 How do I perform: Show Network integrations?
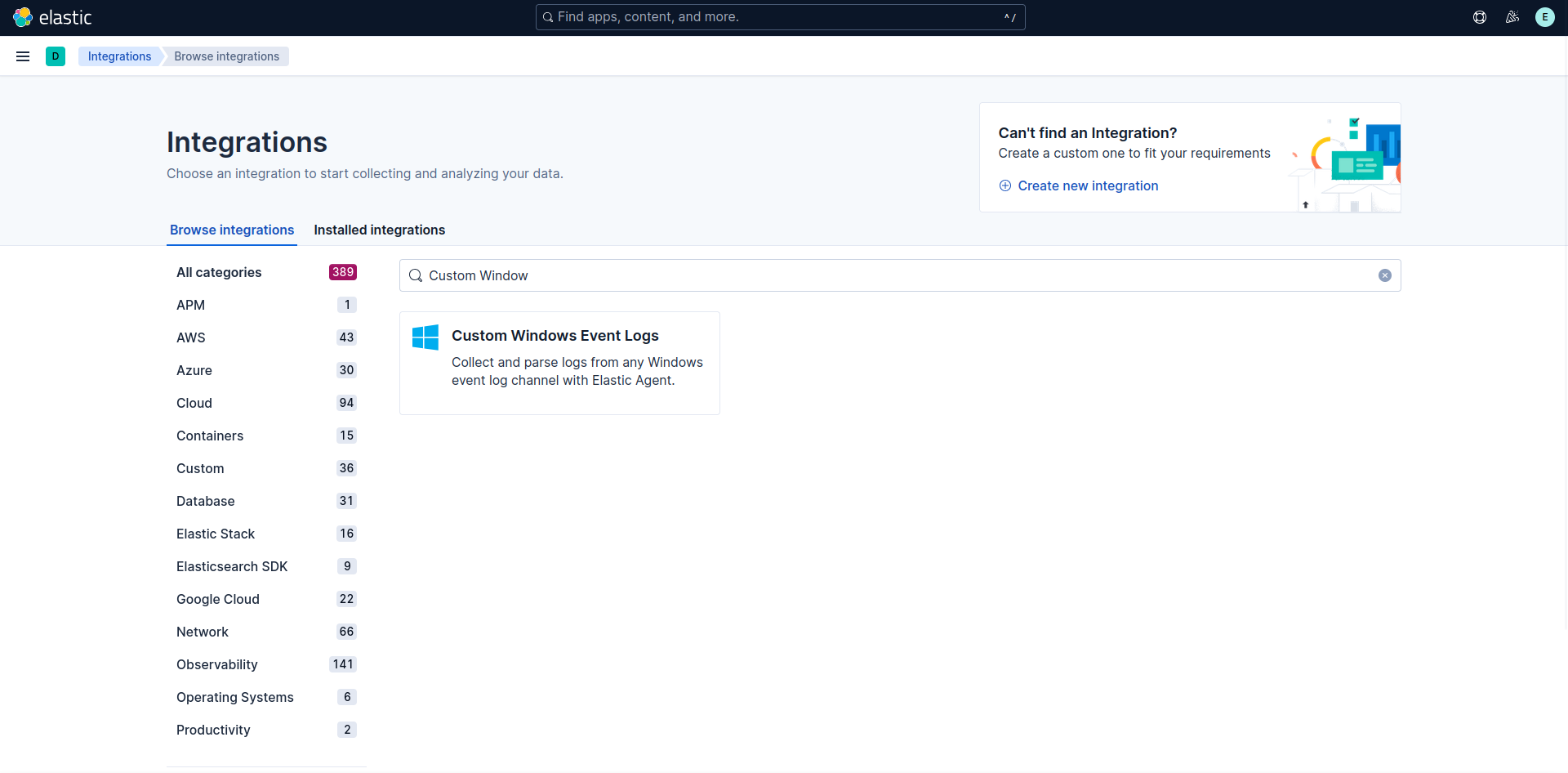[266, 632]
